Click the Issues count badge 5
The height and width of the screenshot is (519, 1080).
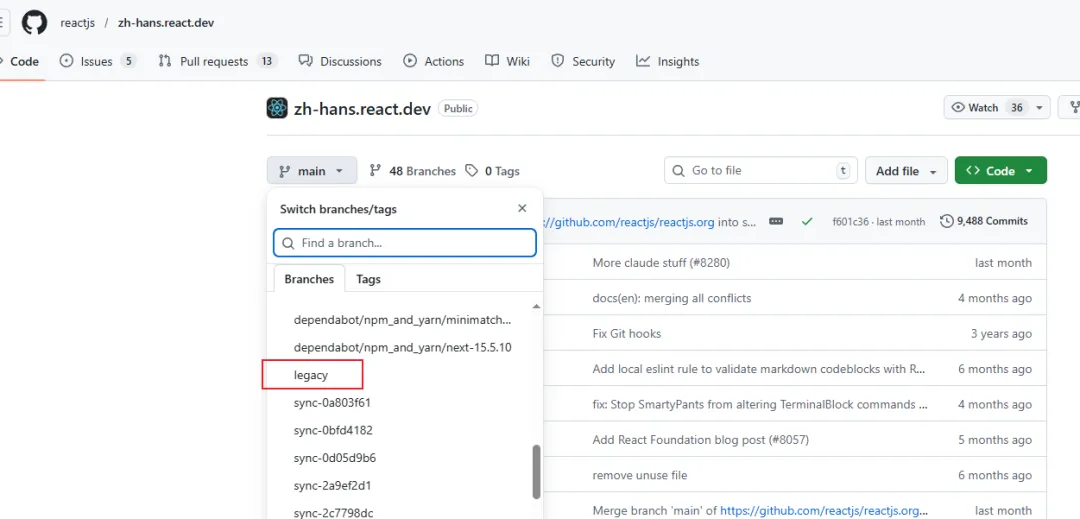tap(128, 61)
